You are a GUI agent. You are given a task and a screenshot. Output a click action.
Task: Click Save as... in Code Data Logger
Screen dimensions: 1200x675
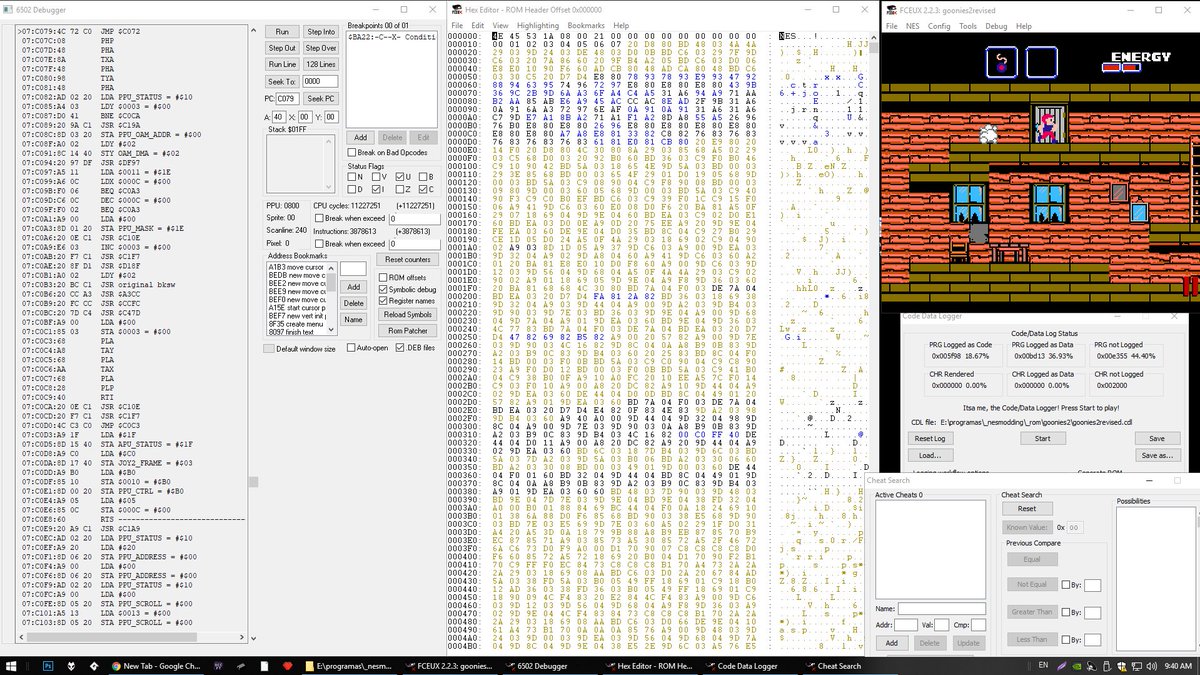point(1157,455)
